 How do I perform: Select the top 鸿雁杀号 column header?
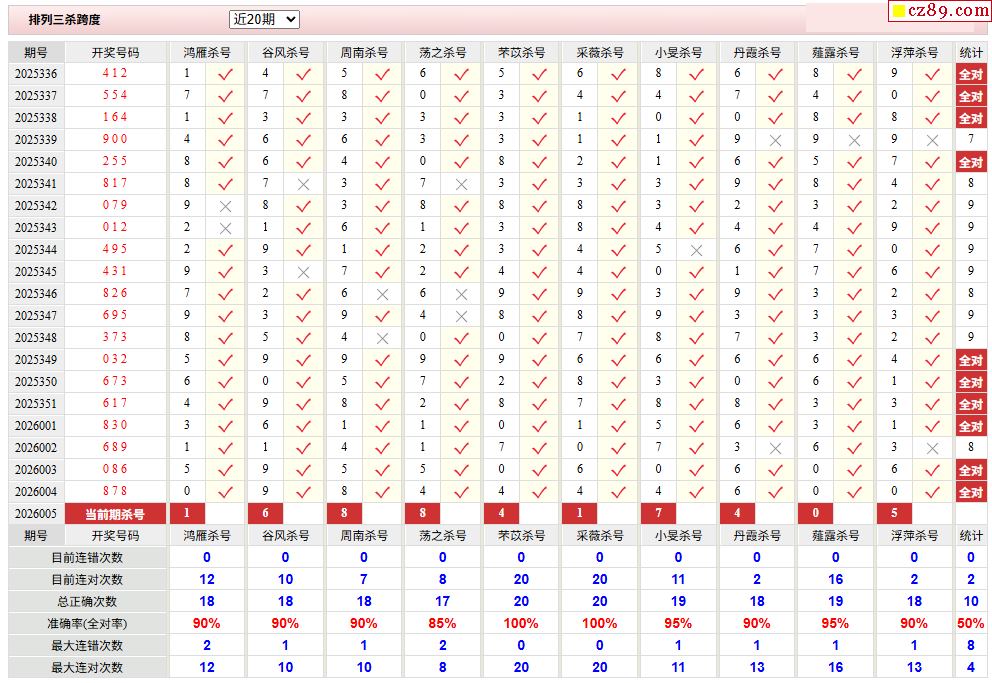[207, 52]
